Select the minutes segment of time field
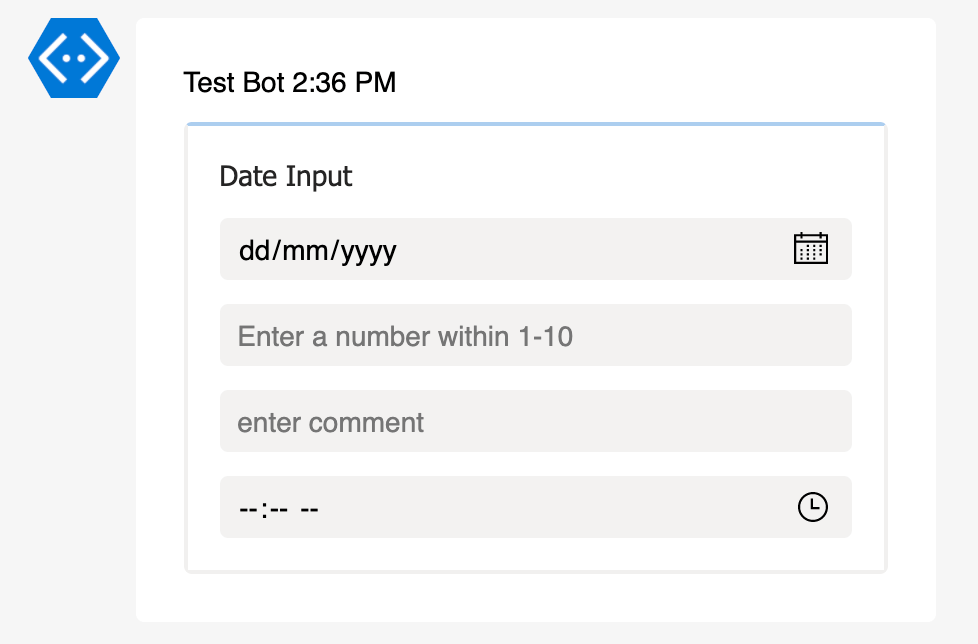 click(x=279, y=509)
